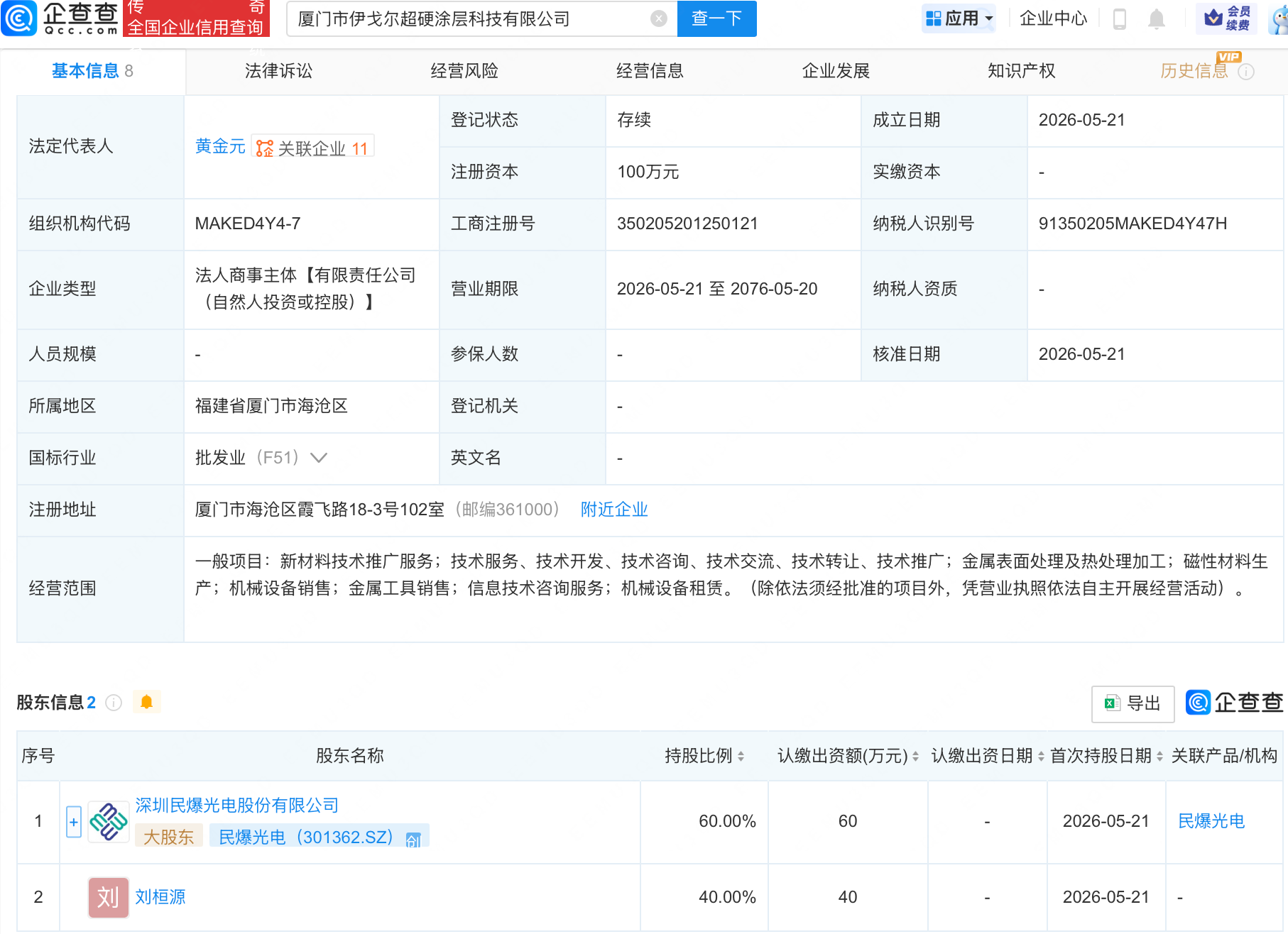Expand the 批发业 (F51) industry chevron
The width and height of the screenshot is (1288, 934).
[319, 458]
